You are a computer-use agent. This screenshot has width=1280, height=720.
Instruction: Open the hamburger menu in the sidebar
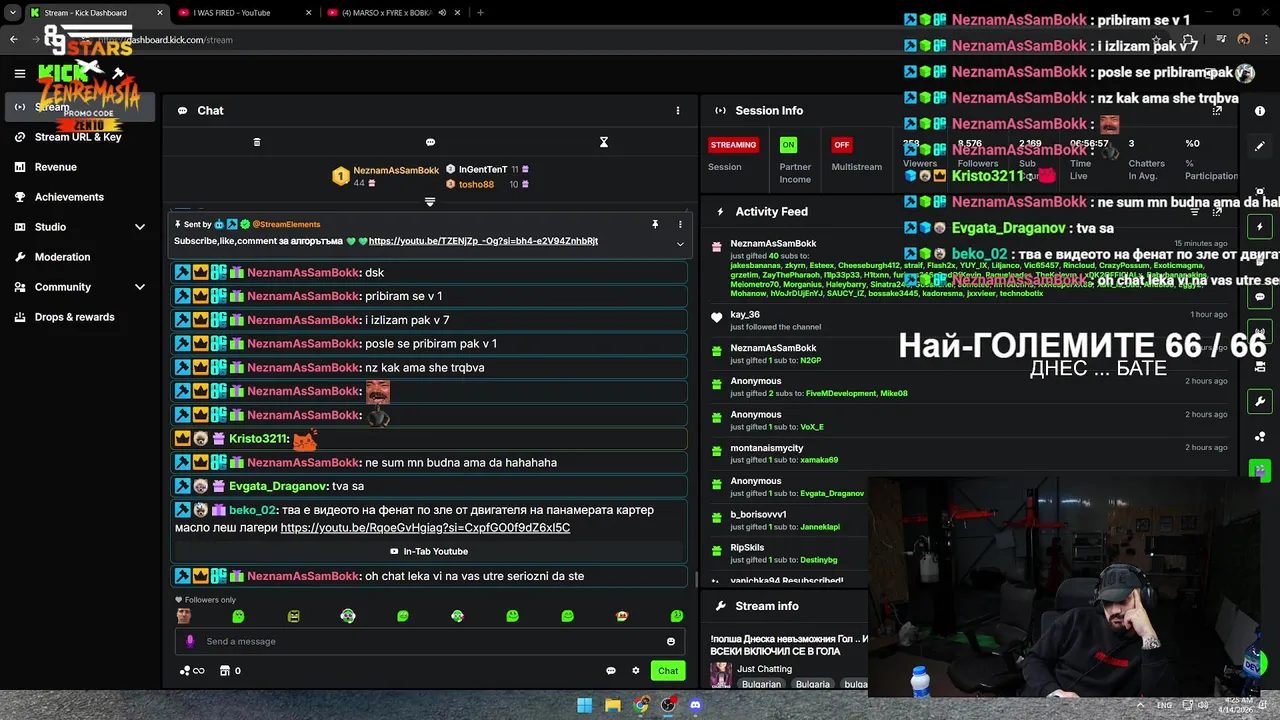(20, 73)
